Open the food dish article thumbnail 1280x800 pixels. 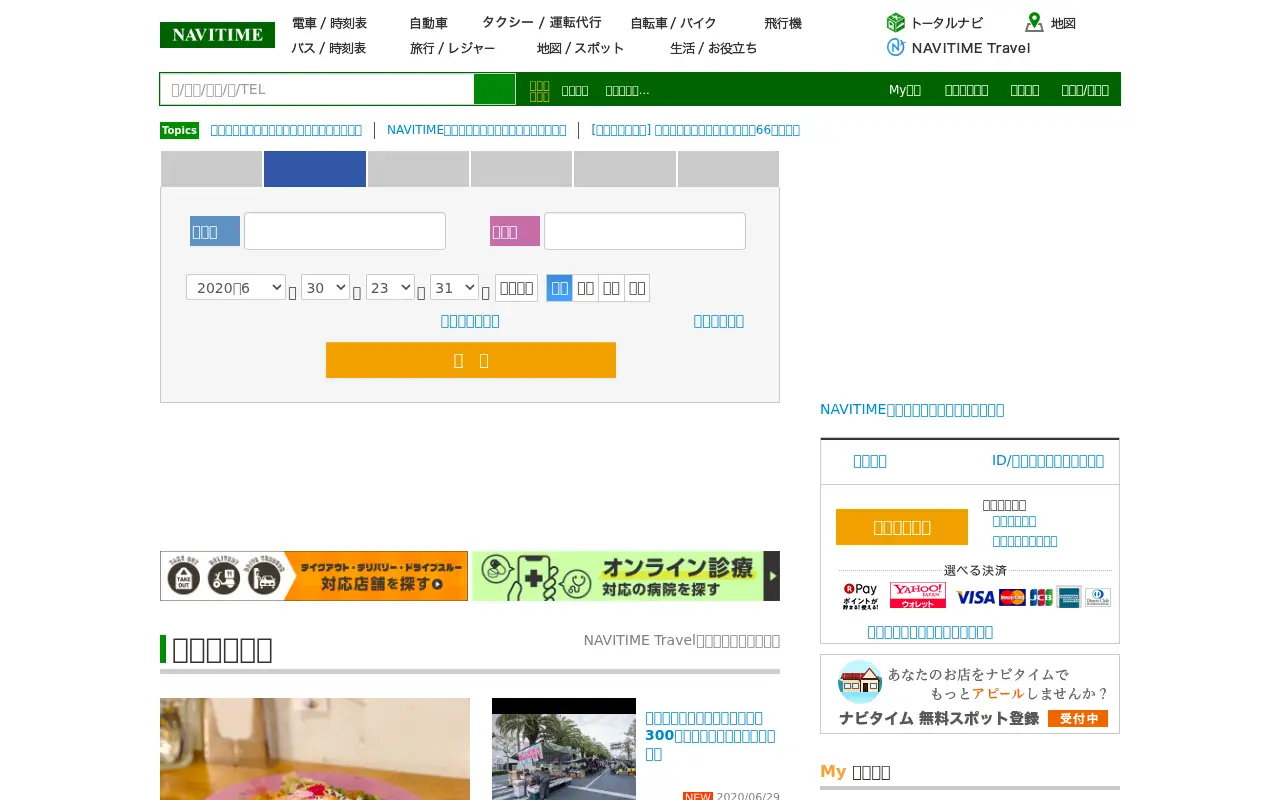[315, 749]
